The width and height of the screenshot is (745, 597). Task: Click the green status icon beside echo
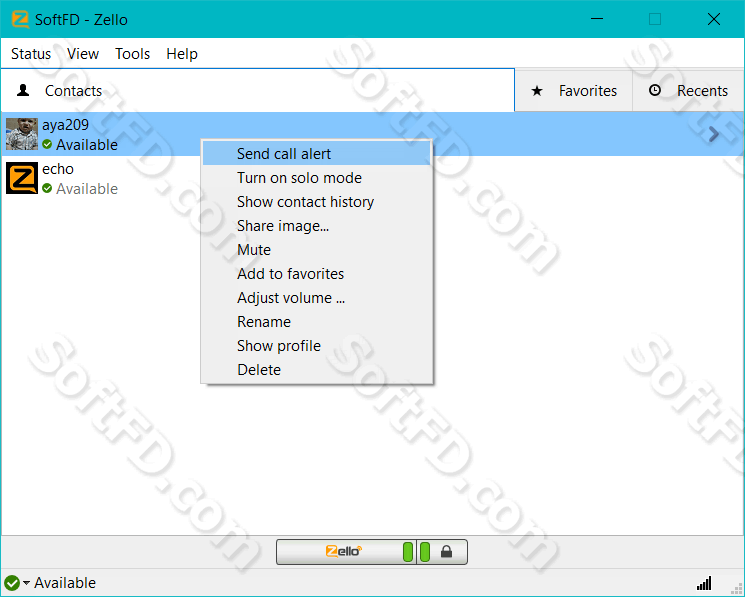[x=47, y=189]
